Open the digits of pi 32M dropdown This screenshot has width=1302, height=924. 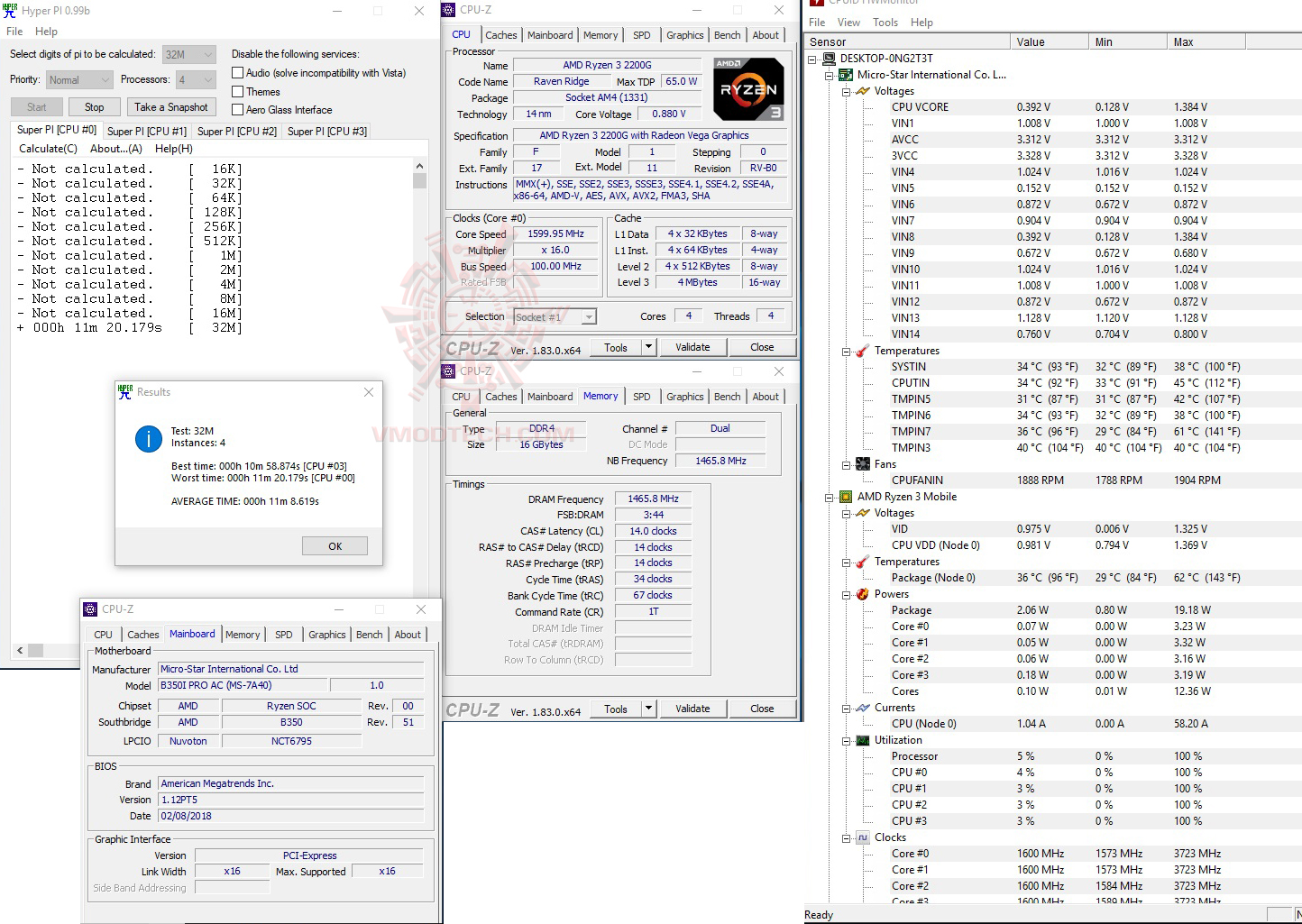coord(188,54)
